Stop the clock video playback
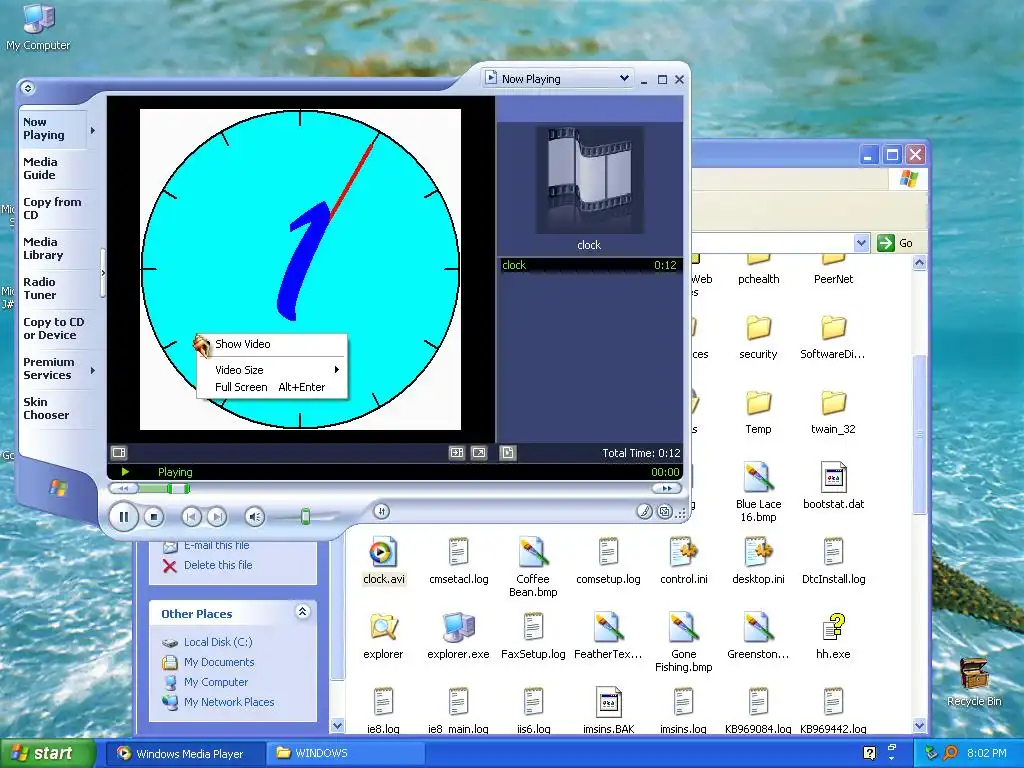The width and height of the screenshot is (1024, 768). 153,517
